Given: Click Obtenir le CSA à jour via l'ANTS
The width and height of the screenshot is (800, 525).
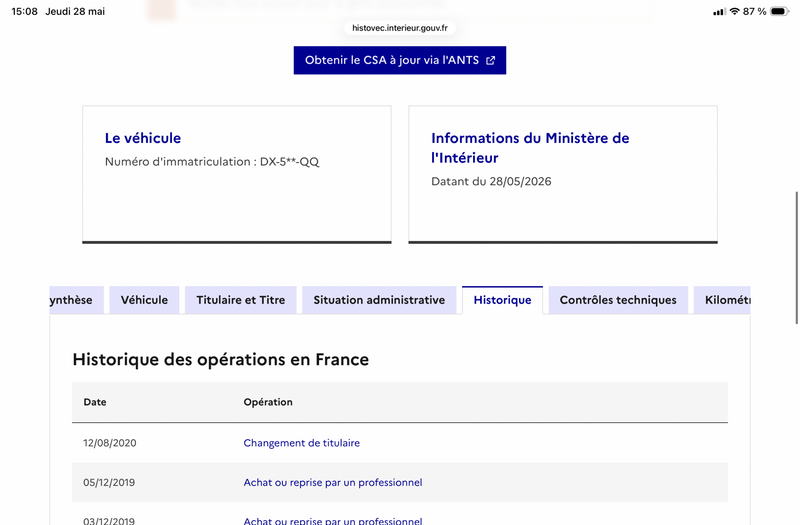Looking at the screenshot, I should pyautogui.click(x=399, y=60).
